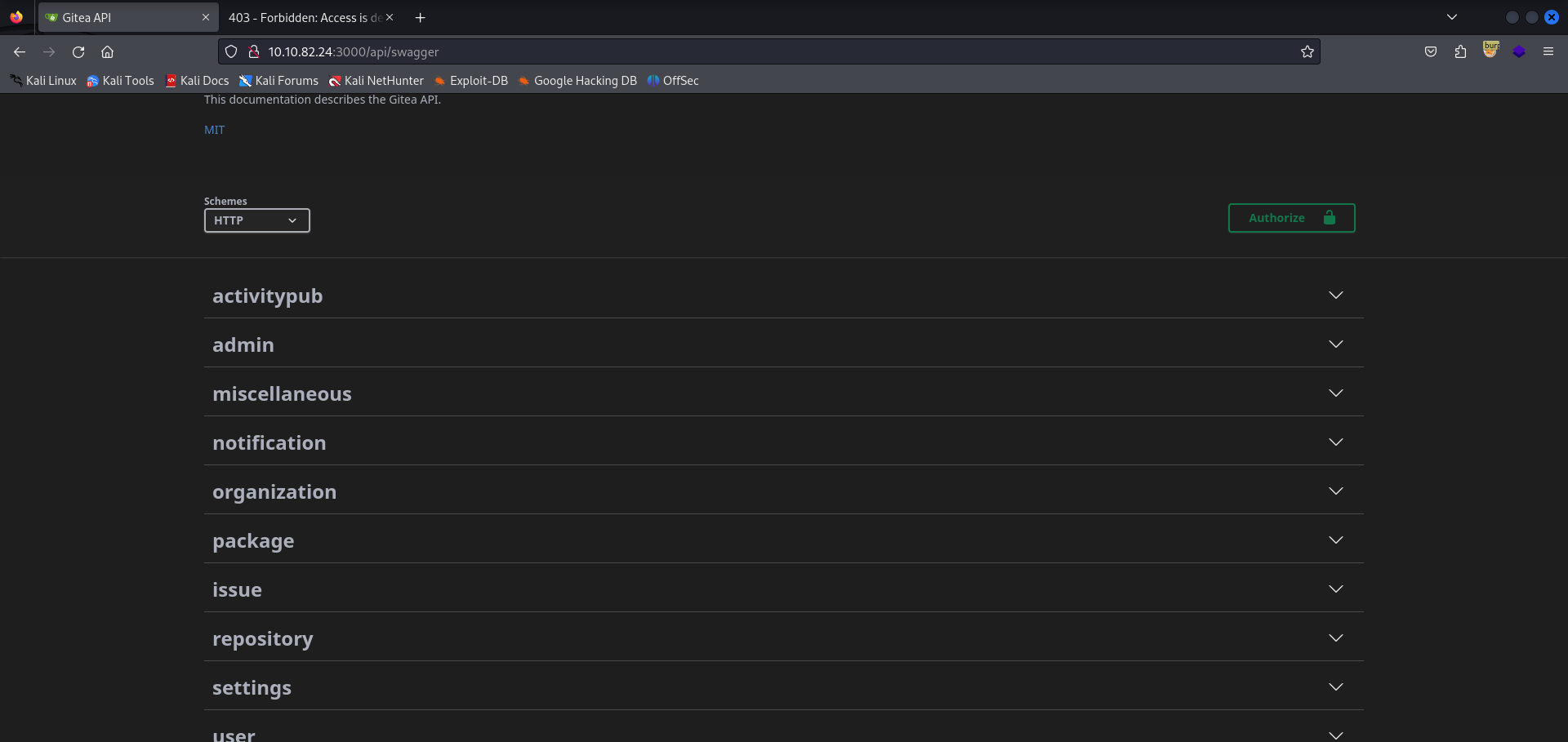Click the Save to Pocket icon
The image size is (1568, 742).
pyautogui.click(x=1430, y=51)
